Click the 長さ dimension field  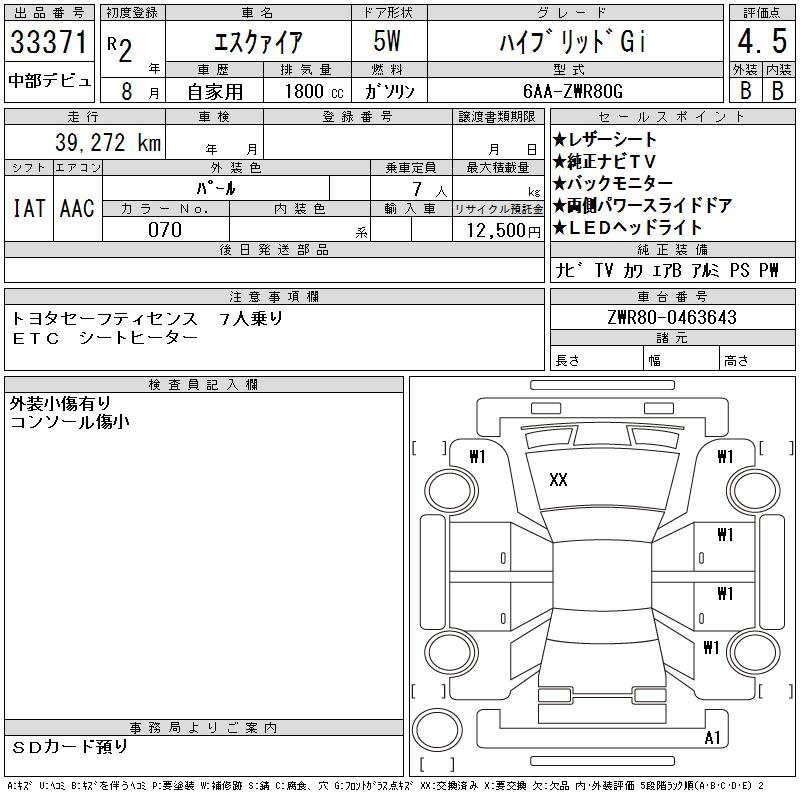click(597, 360)
